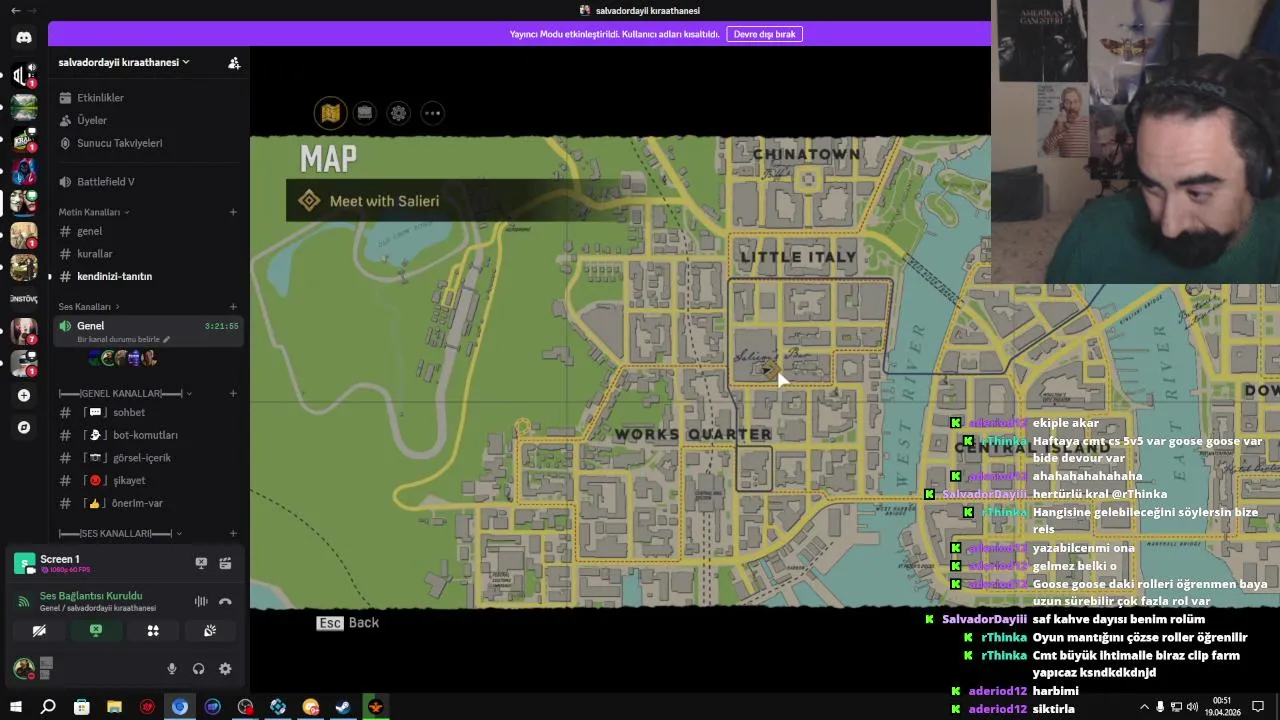Click Bir kanal durumu belirle status link

(x=123, y=340)
